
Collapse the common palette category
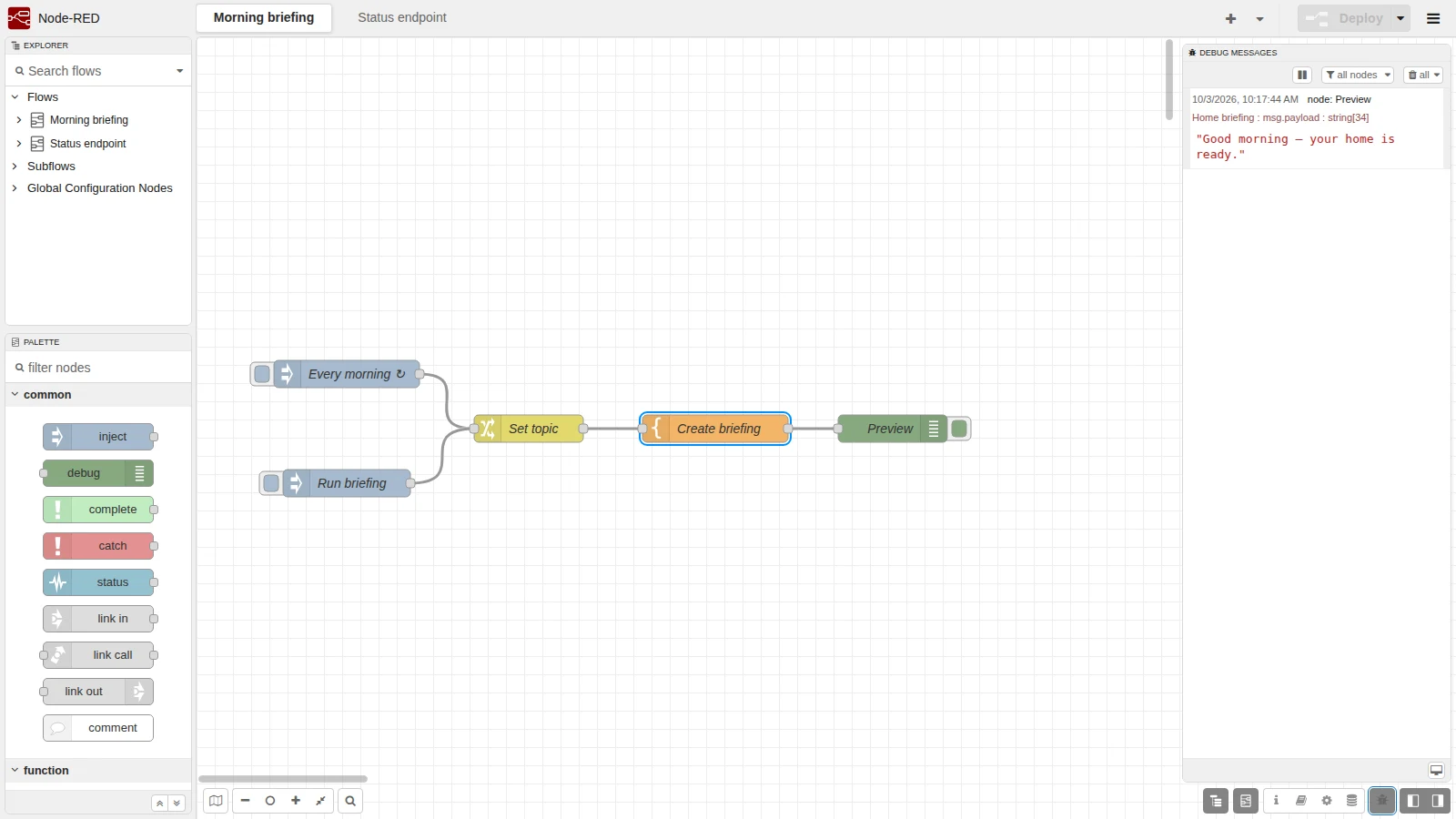click(x=98, y=395)
